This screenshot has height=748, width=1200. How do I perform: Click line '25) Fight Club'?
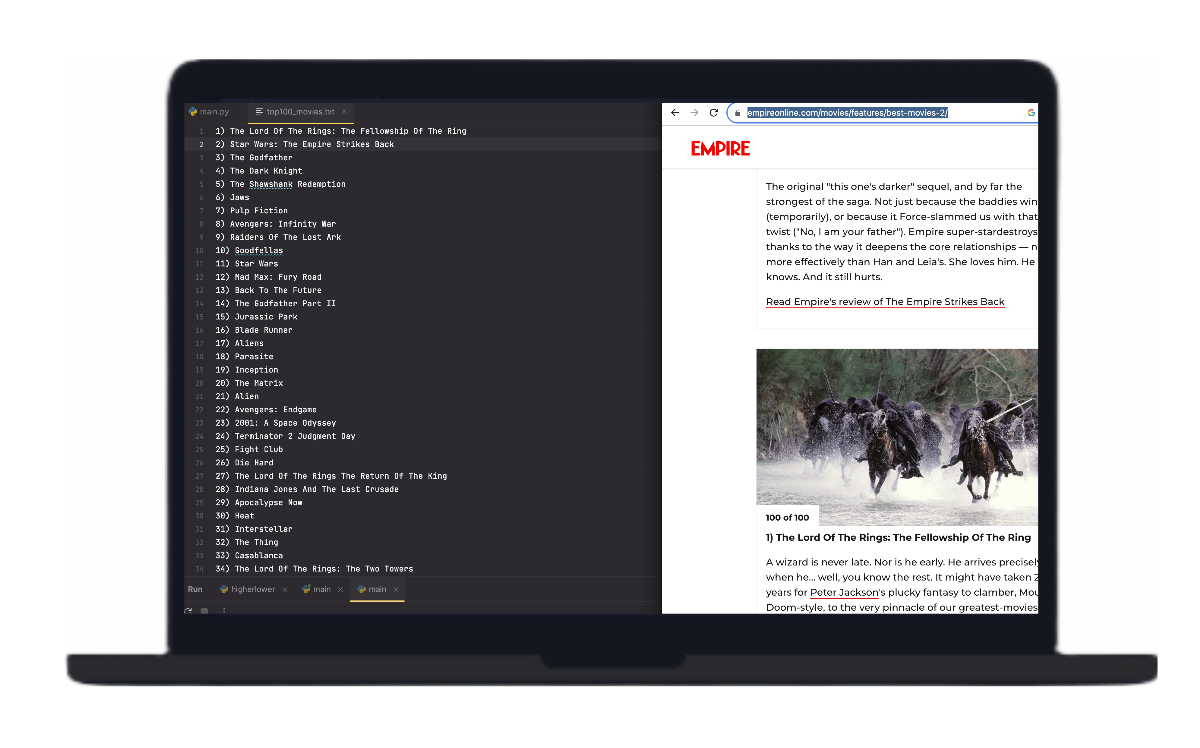tap(249, 449)
